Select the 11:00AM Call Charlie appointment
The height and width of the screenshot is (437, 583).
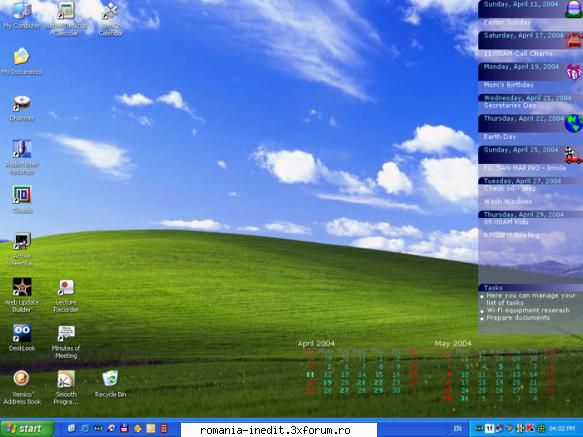tap(518, 54)
